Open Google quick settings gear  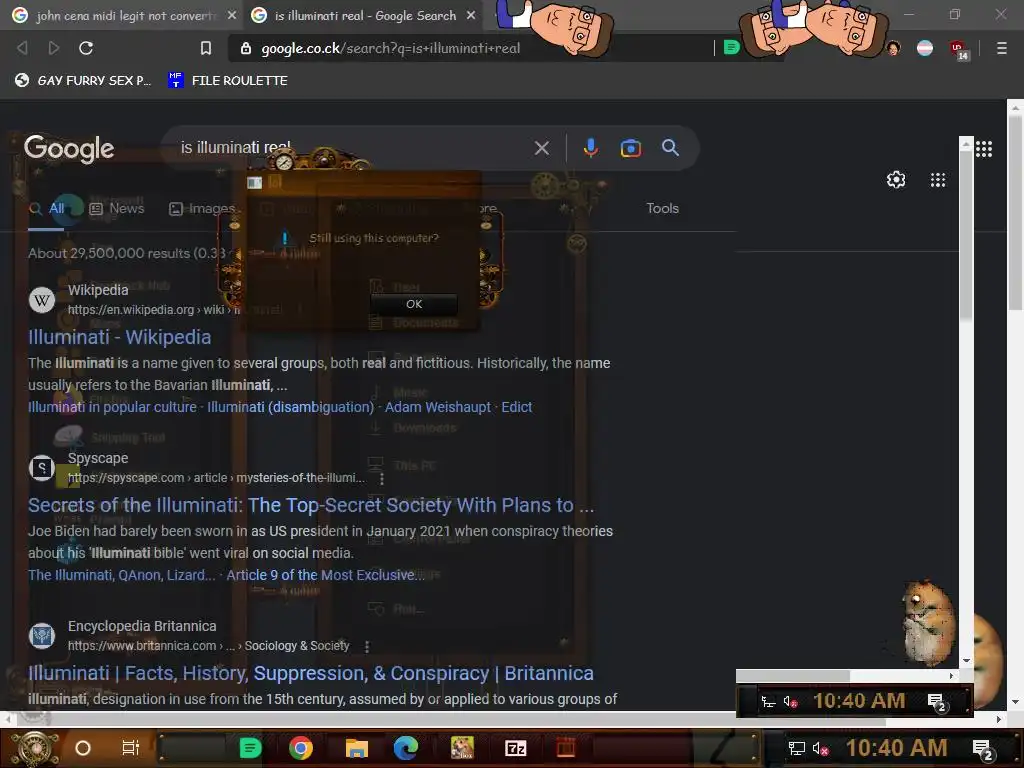(896, 180)
